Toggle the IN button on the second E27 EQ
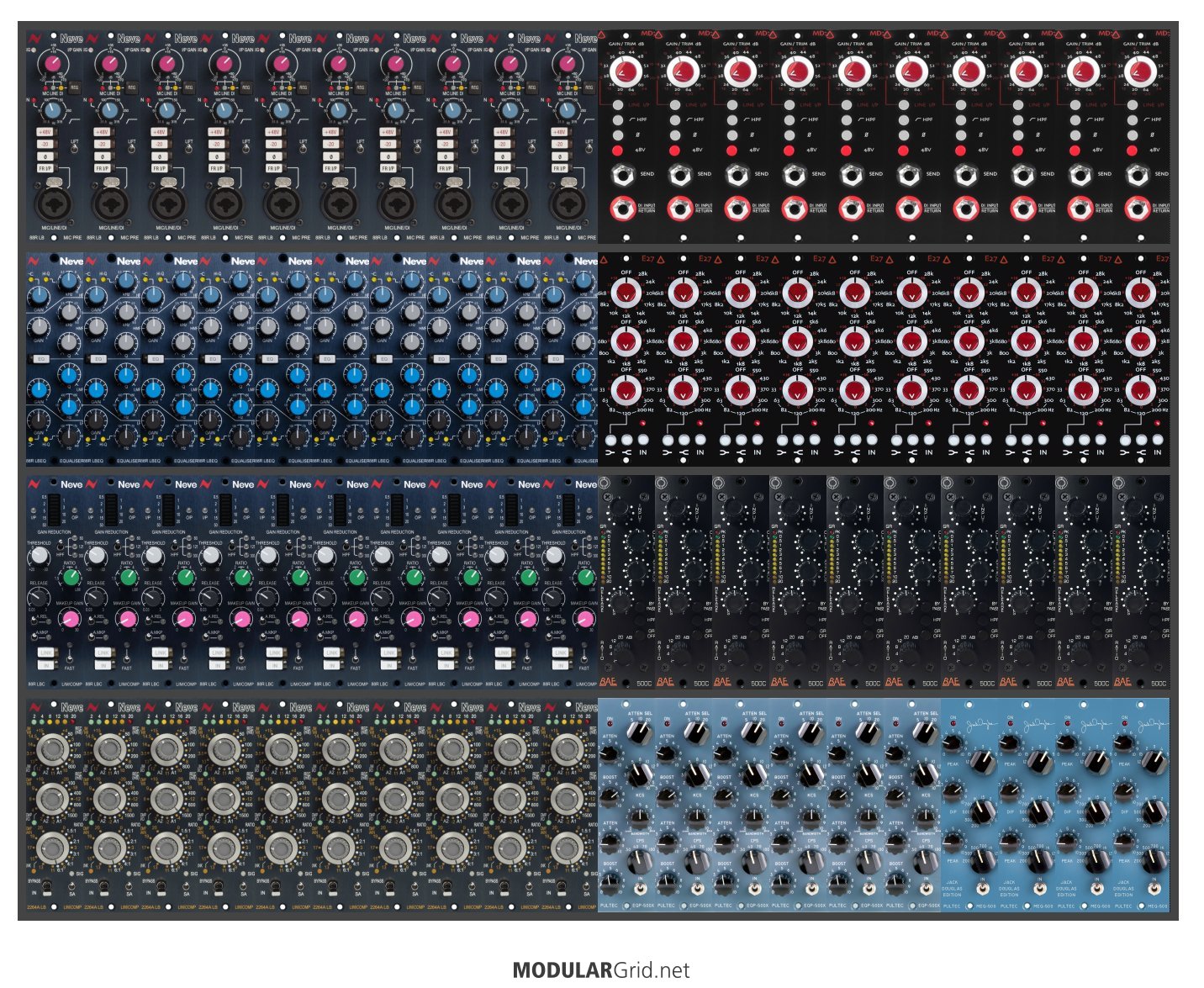This screenshot has width=1204, height=988. 700,440
